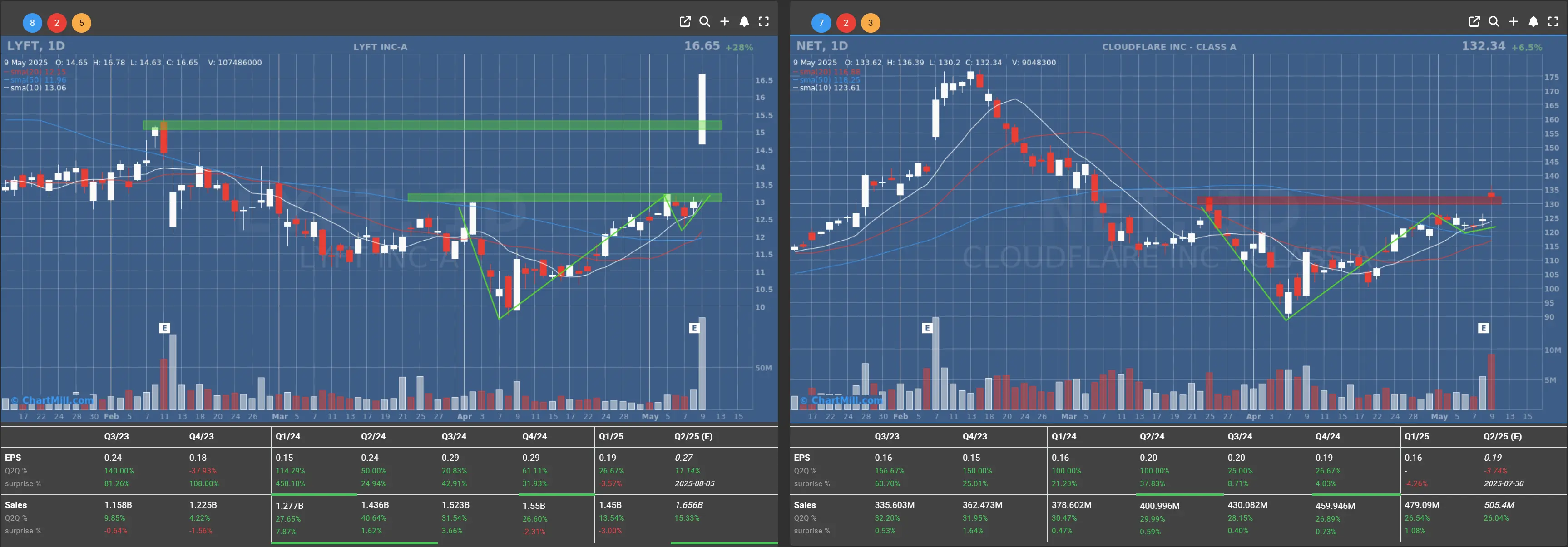Screen dimensions: 1568x547
Task: Click Sales row label in NET table
Action: 805,505
